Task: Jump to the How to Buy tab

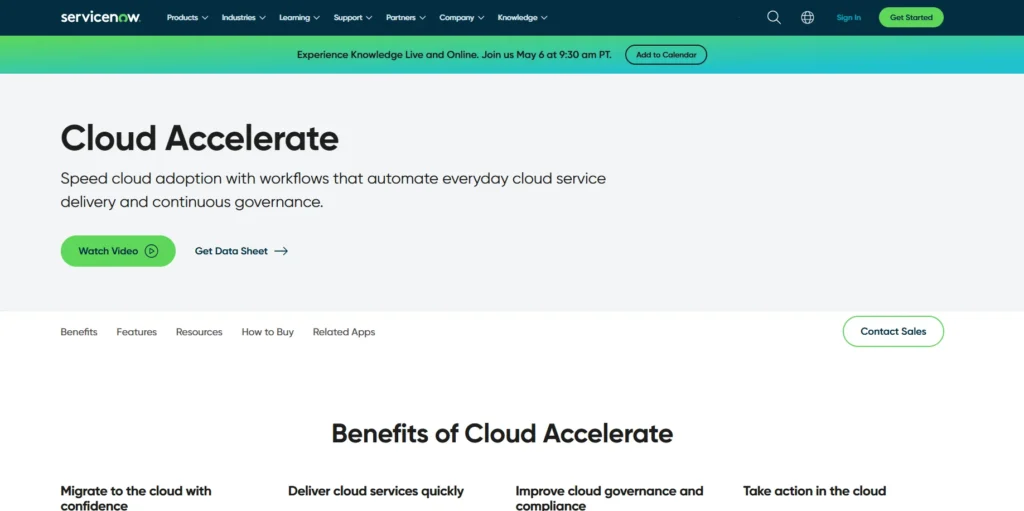Action: coord(268,332)
